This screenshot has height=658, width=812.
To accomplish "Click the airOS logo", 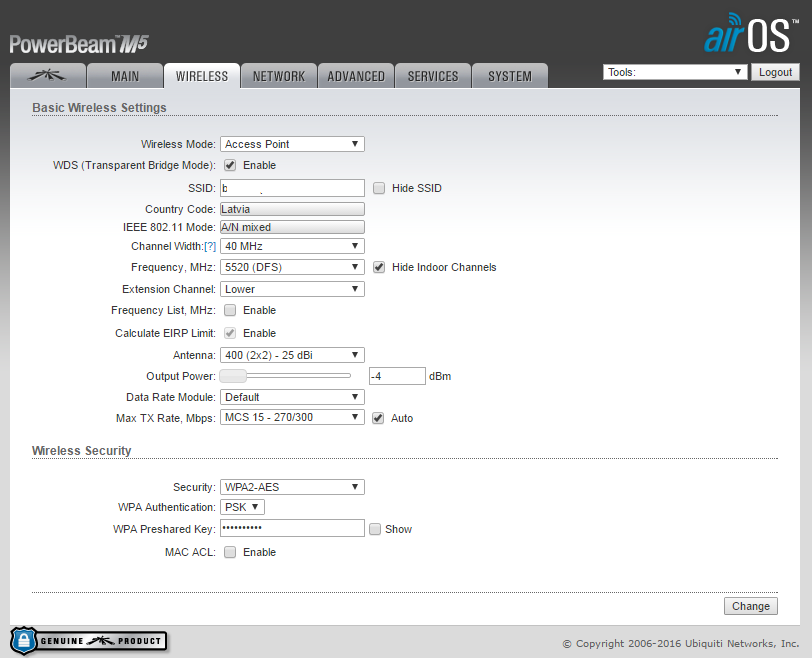I will pyautogui.click(x=751, y=33).
